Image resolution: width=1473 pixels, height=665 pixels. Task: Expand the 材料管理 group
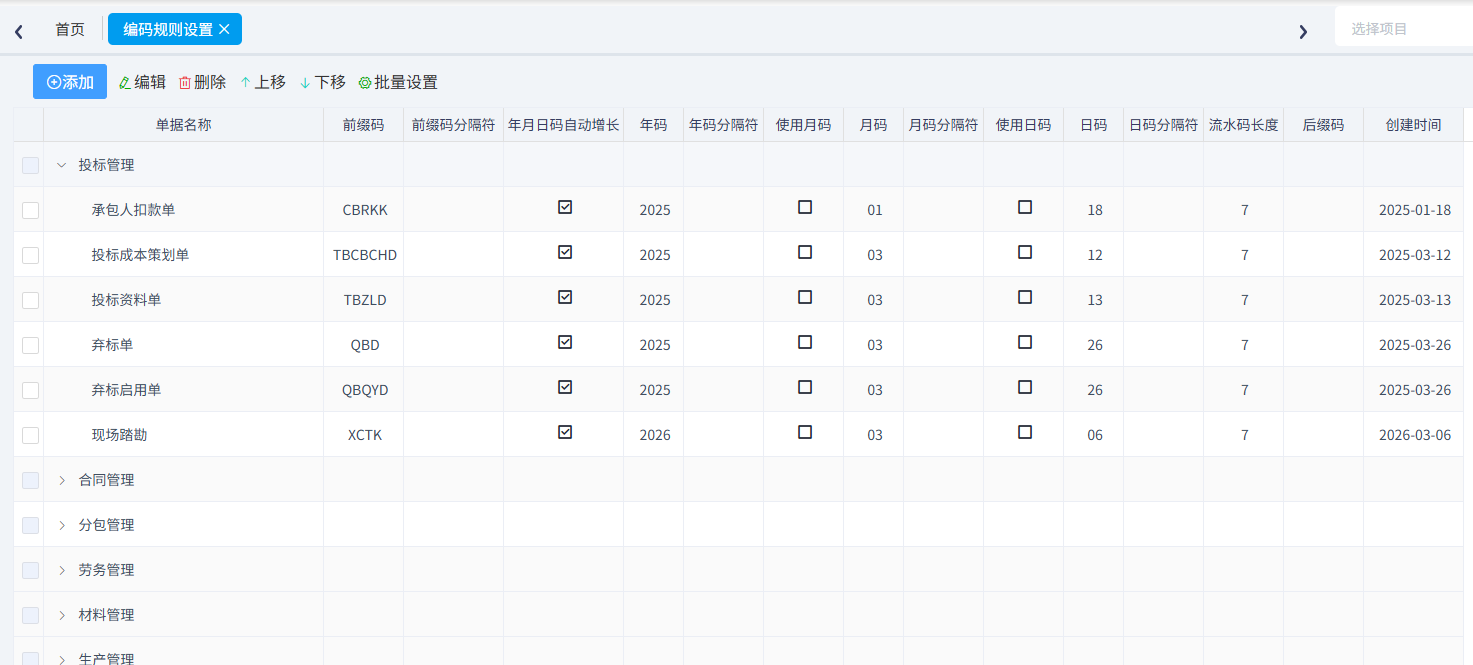click(61, 615)
